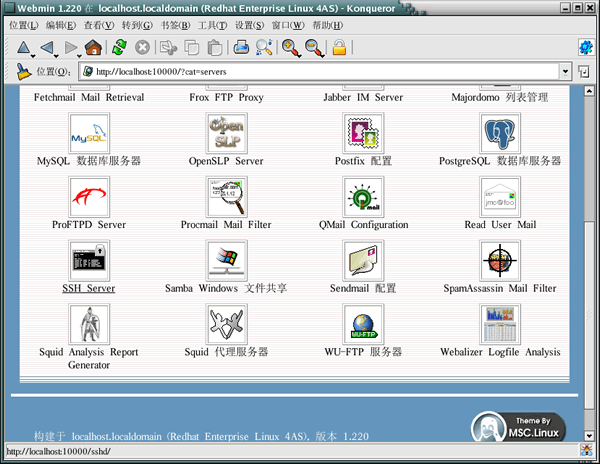Screen dimensions: 600x464
Task: Open the ProFTPD Server icon
Action: click(x=89, y=197)
